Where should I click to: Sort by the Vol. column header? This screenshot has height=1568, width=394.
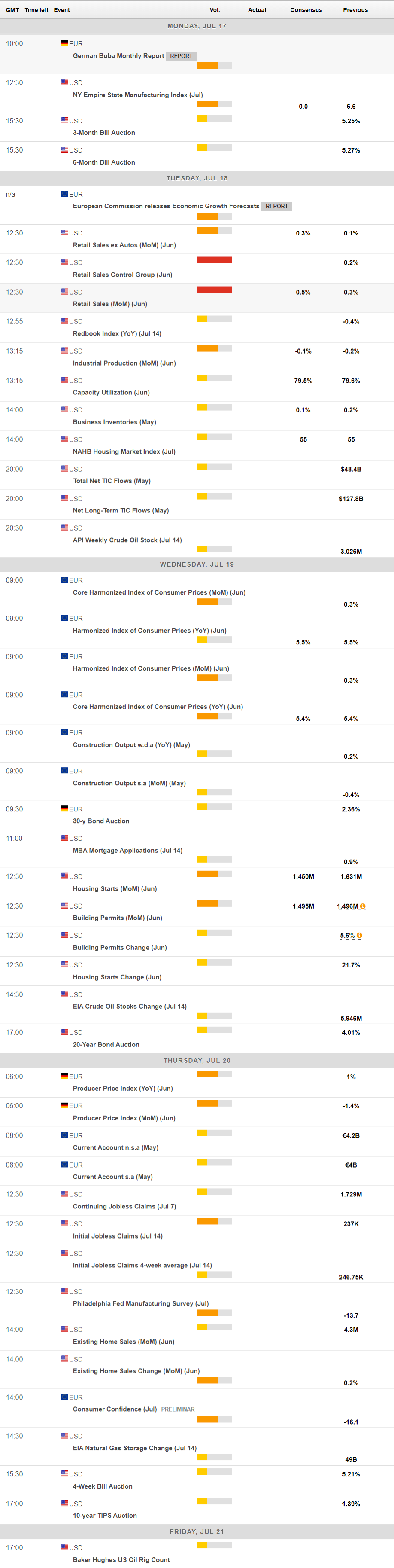tap(215, 10)
